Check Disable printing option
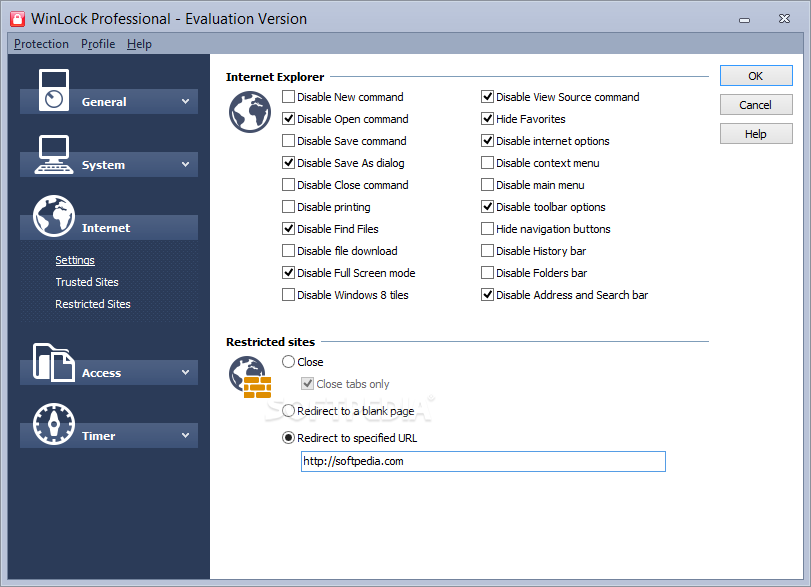This screenshot has height=587, width=811. pyautogui.click(x=289, y=207)
